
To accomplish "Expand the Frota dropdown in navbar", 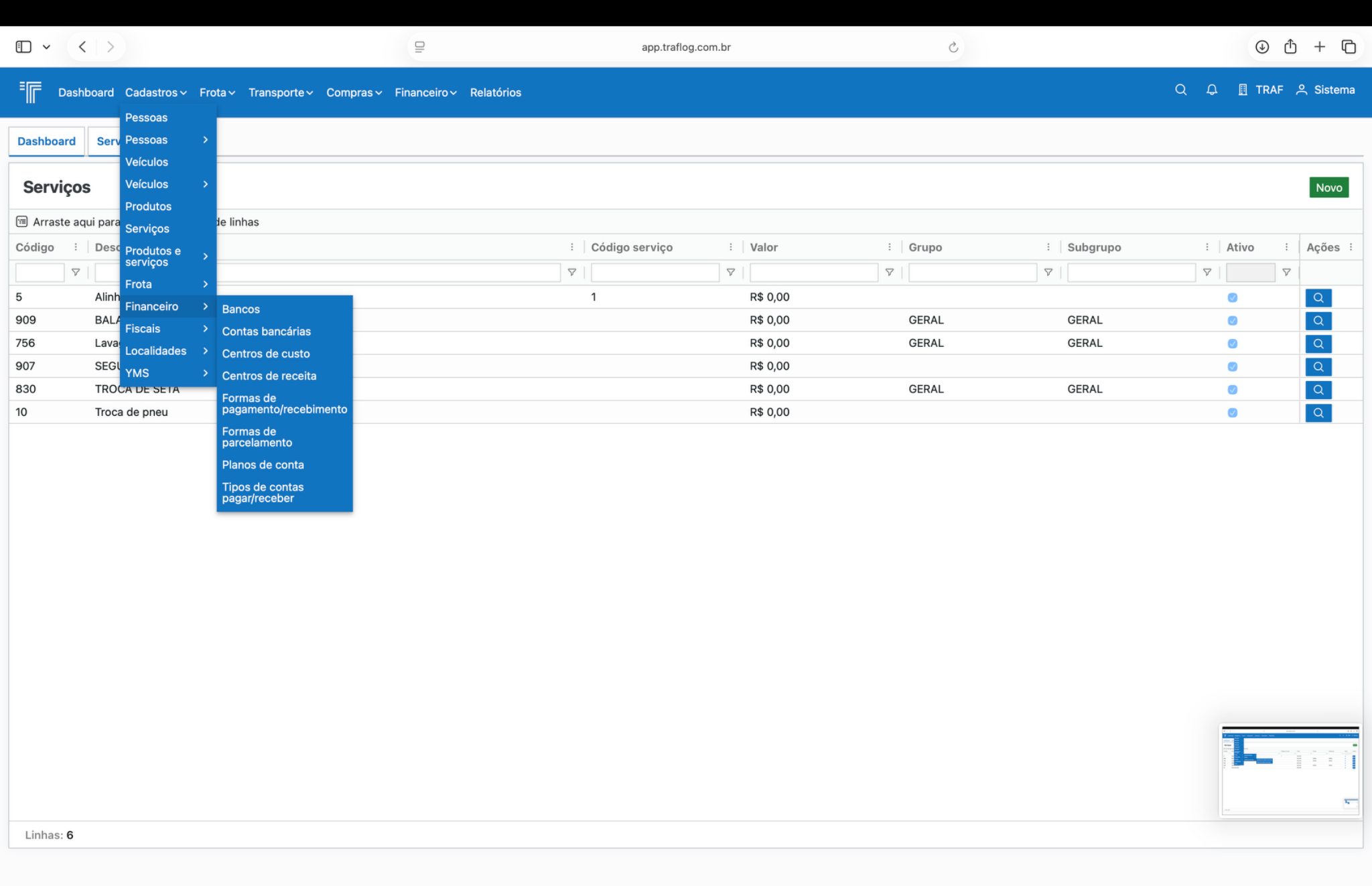I will click(x=216, y=92).
